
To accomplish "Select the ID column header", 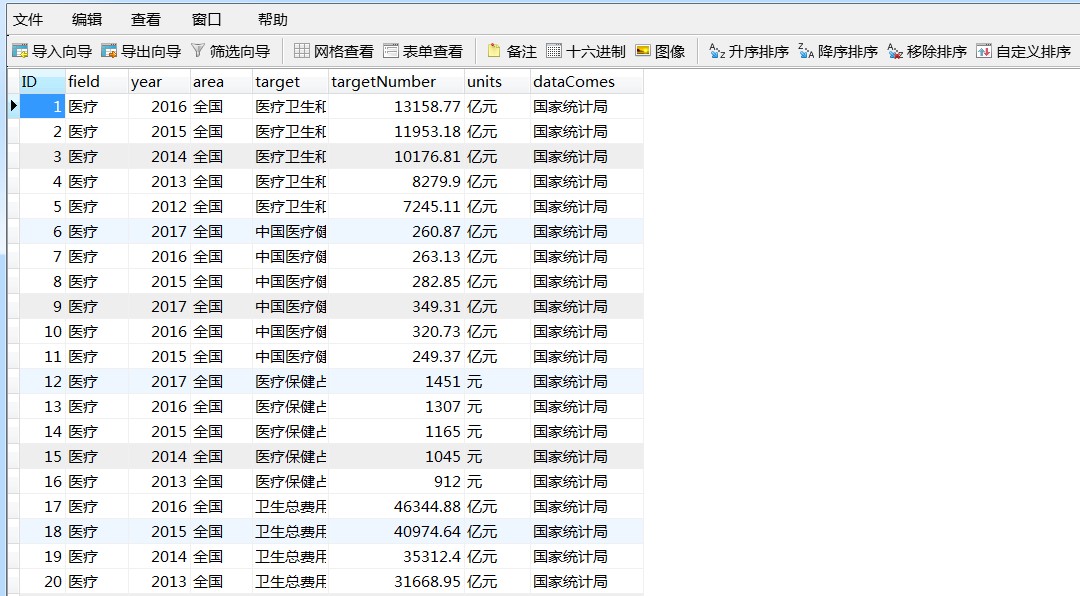I will pyautogui.click(x=42, y=81).
